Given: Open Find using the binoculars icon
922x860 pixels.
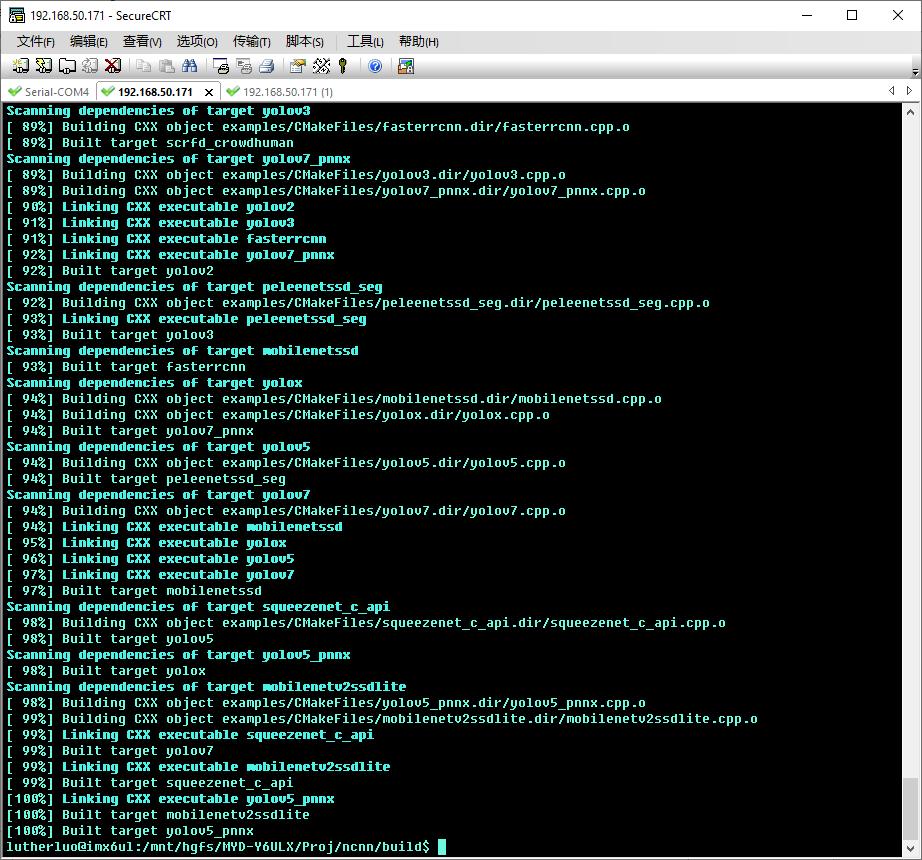Looking at the screenshot, I should [190, 66].
